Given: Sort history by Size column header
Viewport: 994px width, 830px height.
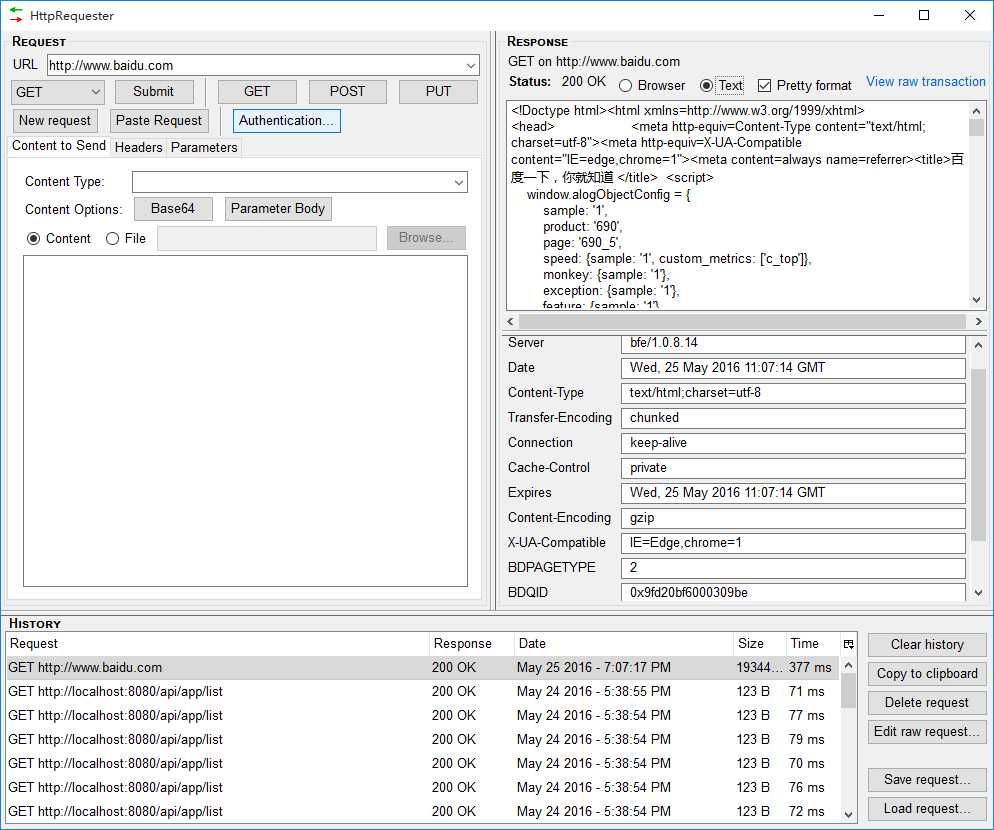Looking at the screenshot, I should 759,644.
